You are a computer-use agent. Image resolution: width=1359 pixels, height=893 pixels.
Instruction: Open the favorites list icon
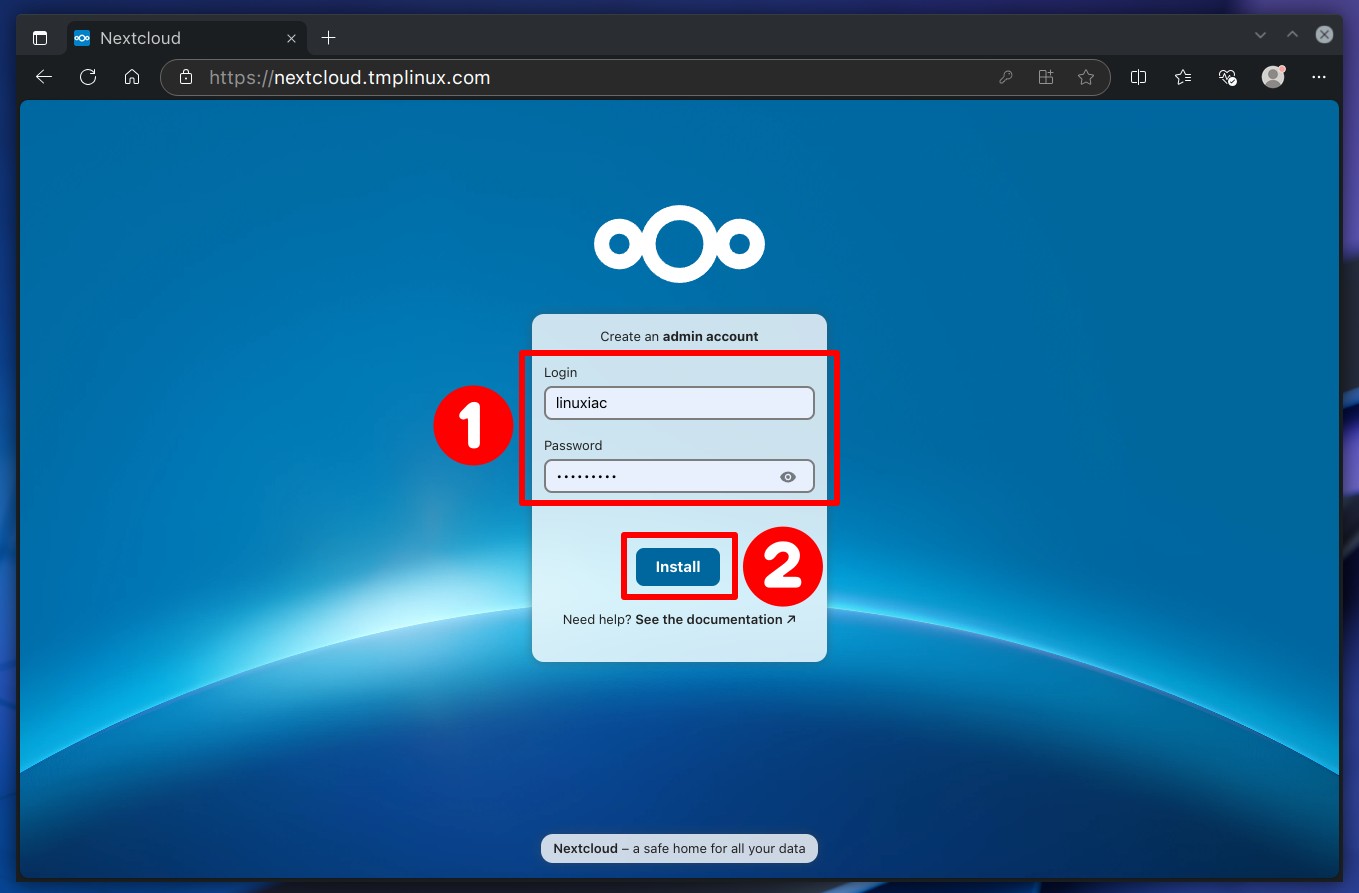1183,77
